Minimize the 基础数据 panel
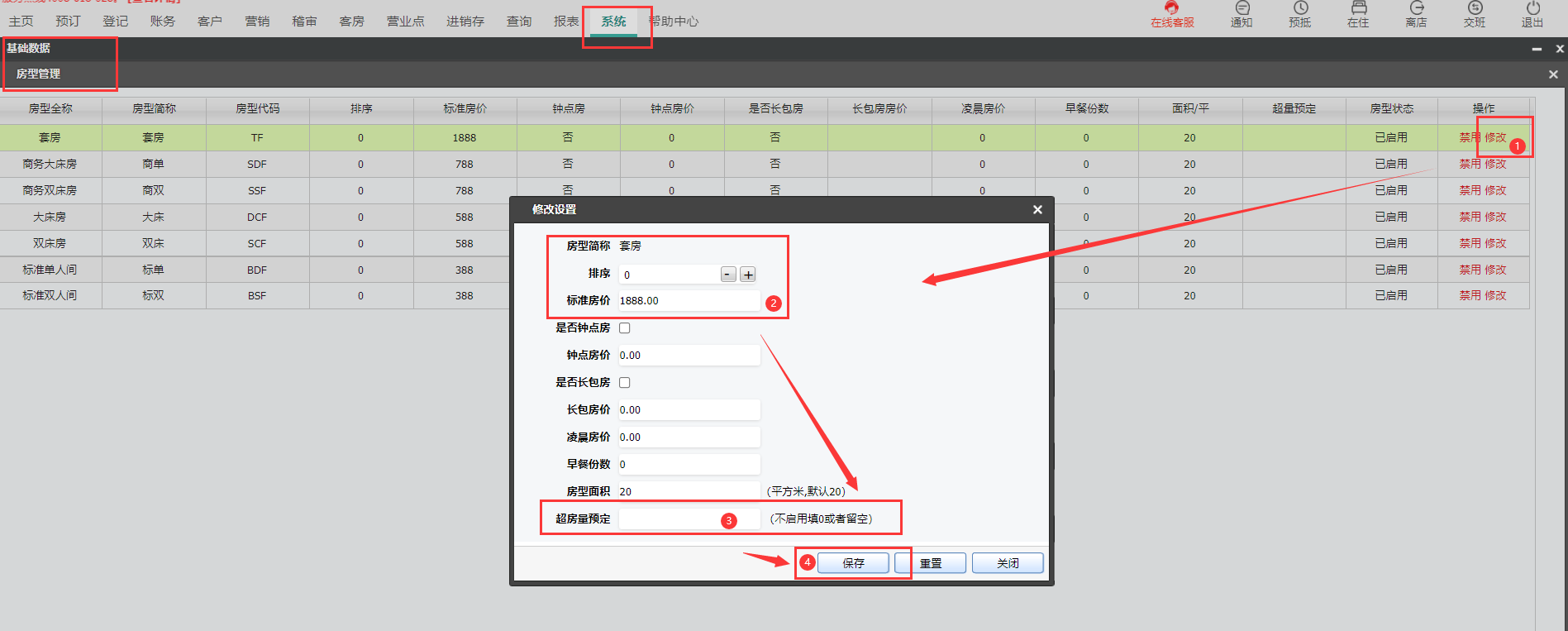This screenshot has width=1568, height=631. pyautogui.click(x=1537, y=49)
